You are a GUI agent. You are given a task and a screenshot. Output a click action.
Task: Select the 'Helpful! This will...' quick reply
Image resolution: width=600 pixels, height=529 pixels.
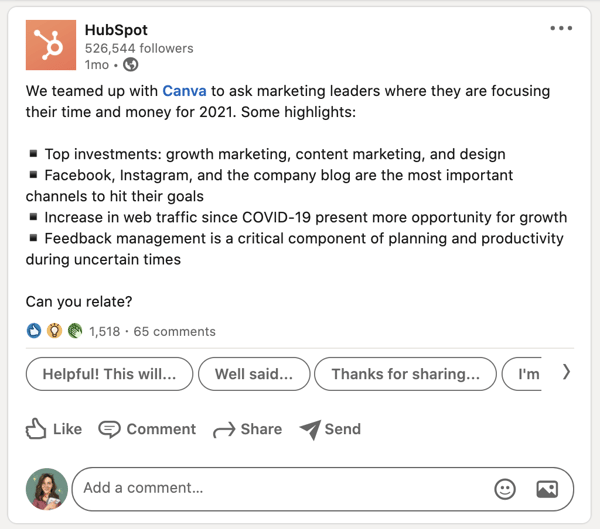[x=109, y=374]
